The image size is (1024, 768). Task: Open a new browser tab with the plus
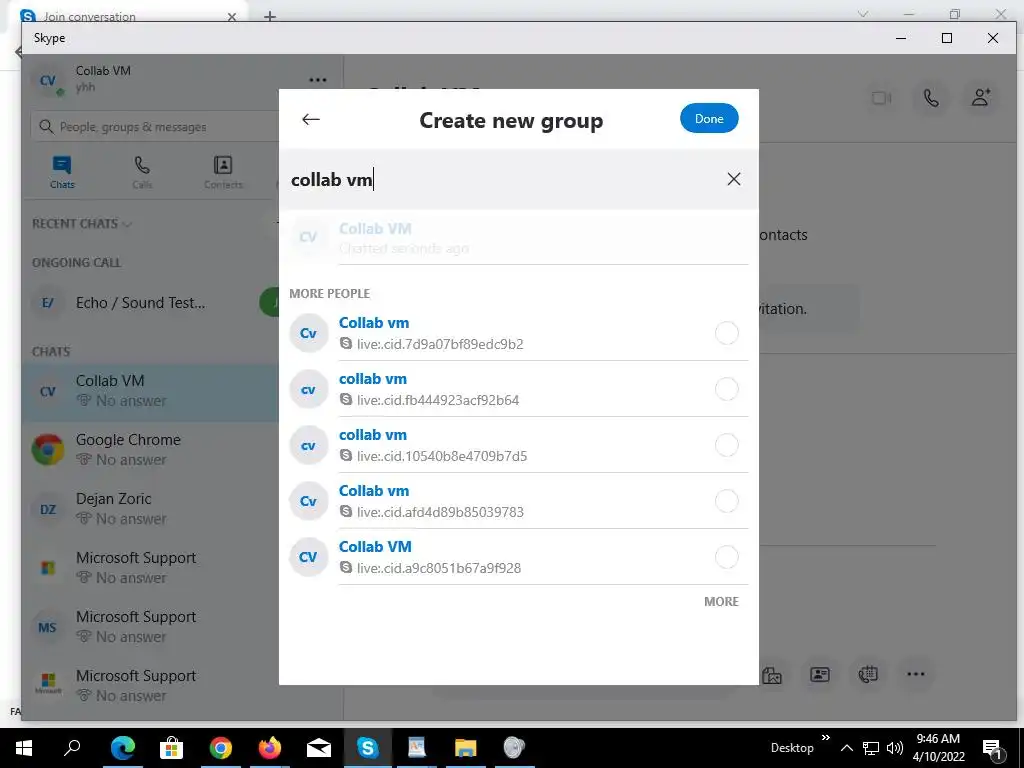coord(270,16)
